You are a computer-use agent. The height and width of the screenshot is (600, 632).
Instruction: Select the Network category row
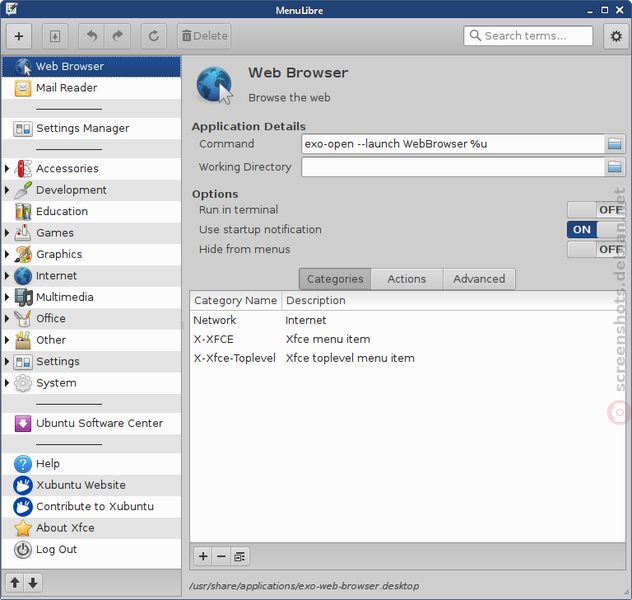[407, 320]
